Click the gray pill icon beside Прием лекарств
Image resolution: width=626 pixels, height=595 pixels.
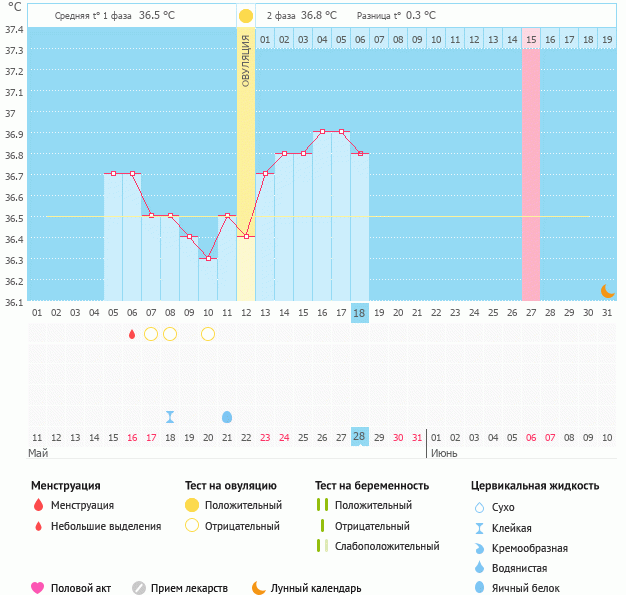pyautogui.click(x=139, y=588)
